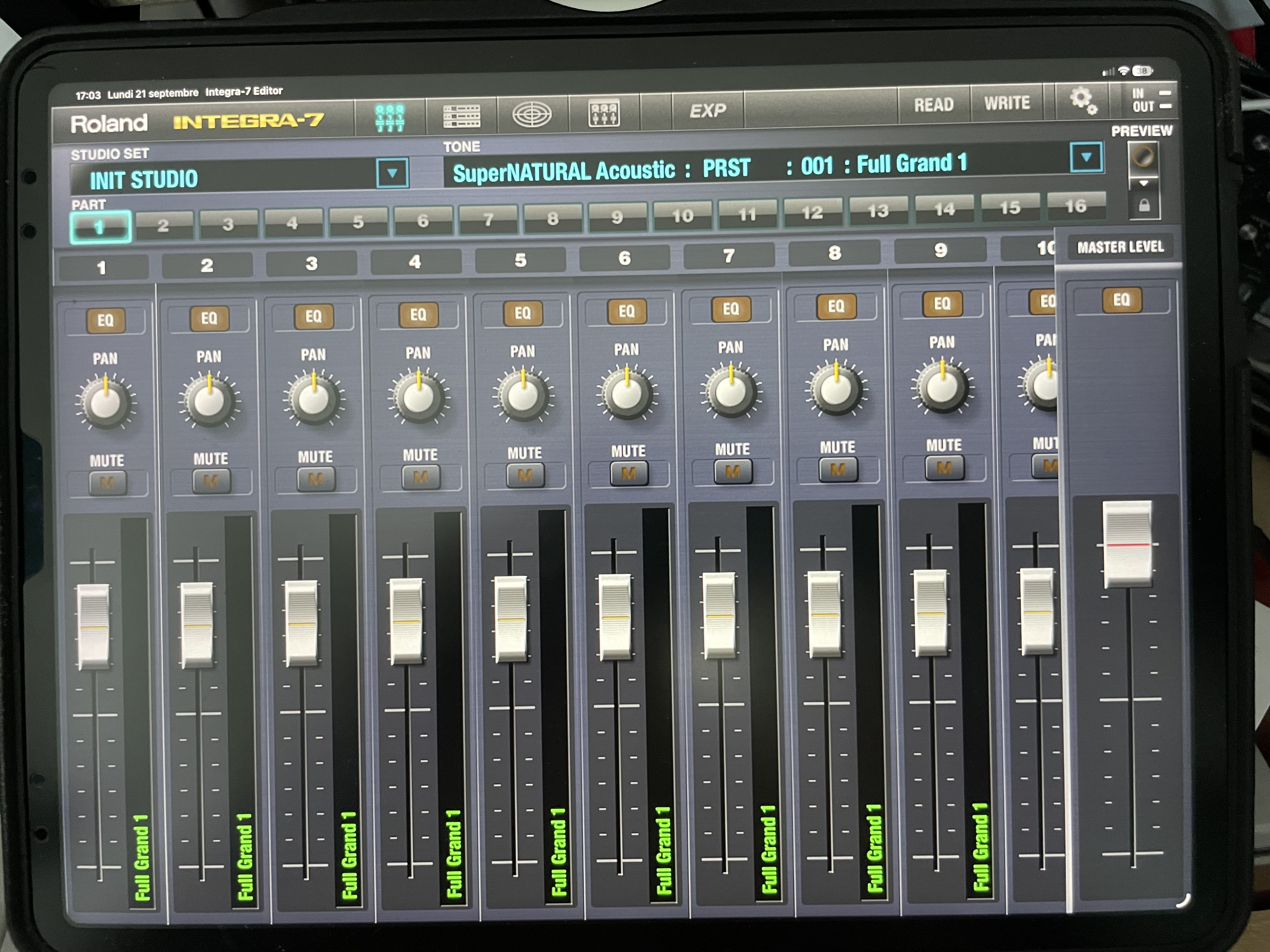Open EQ for channel 1
The height and width of the screenshot is (952, 1270).
click(x=106, y=320)
